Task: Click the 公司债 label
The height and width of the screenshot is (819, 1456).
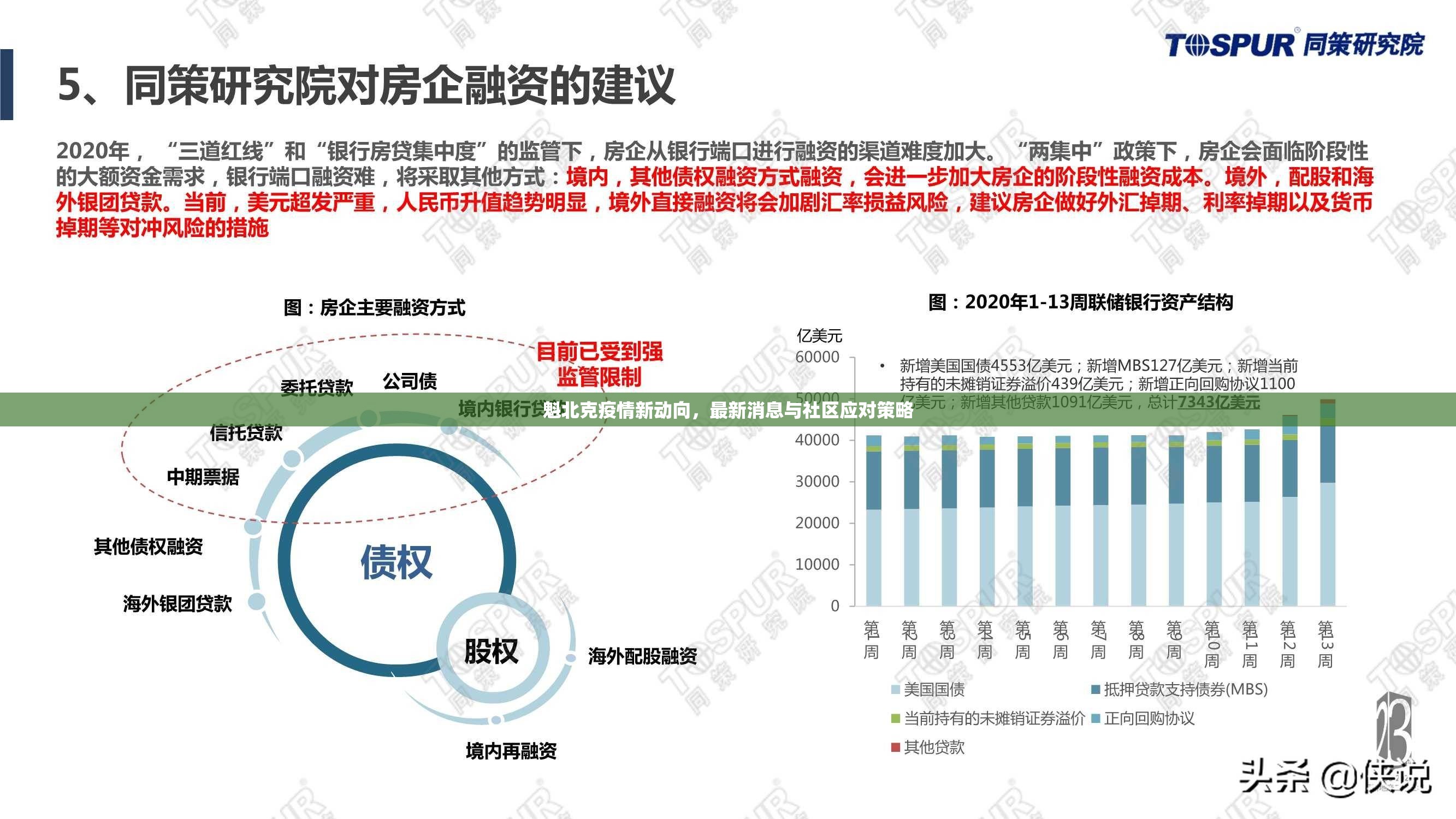Action: [410, 382]
